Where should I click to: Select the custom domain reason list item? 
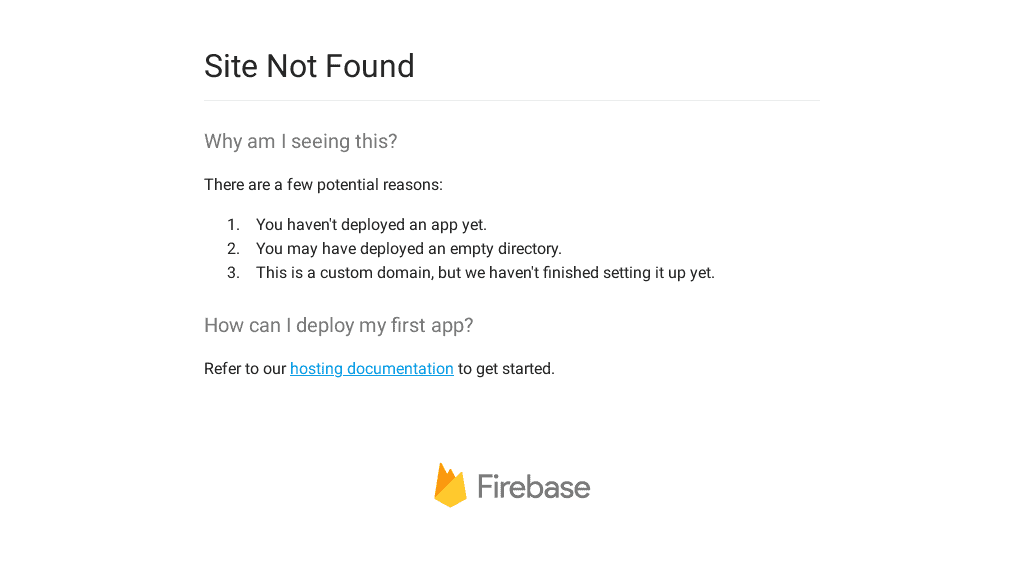(485, 273)
